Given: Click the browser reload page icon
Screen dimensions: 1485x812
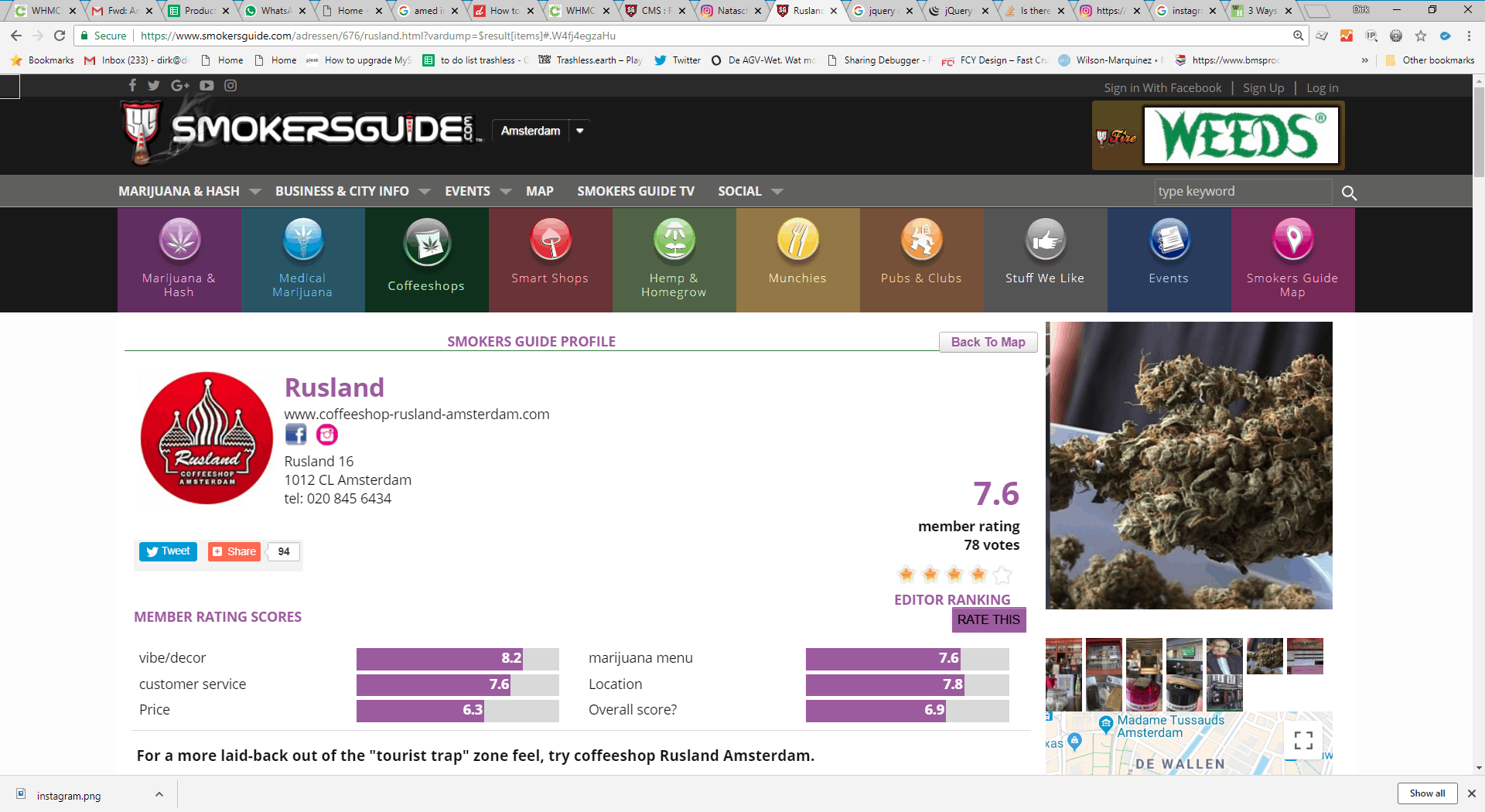Looking at the screenshot, I should coord(60,36).
